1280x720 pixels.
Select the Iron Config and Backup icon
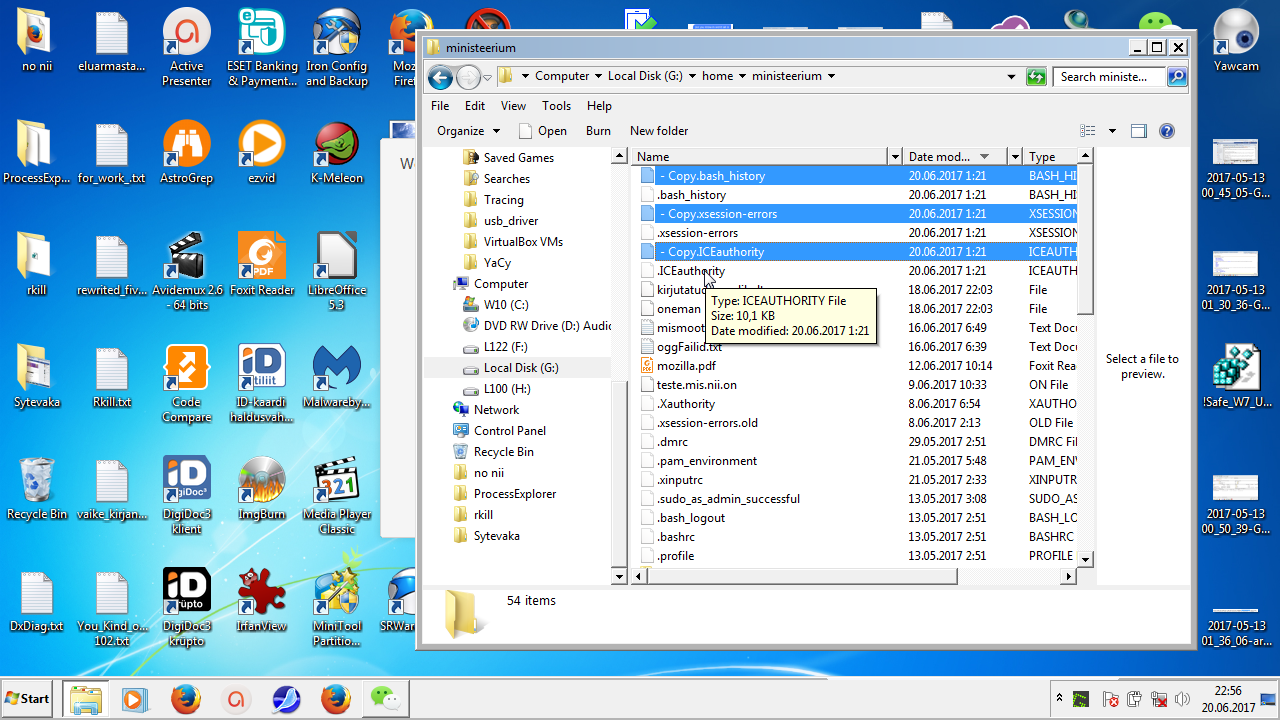(x=337, y=48)
